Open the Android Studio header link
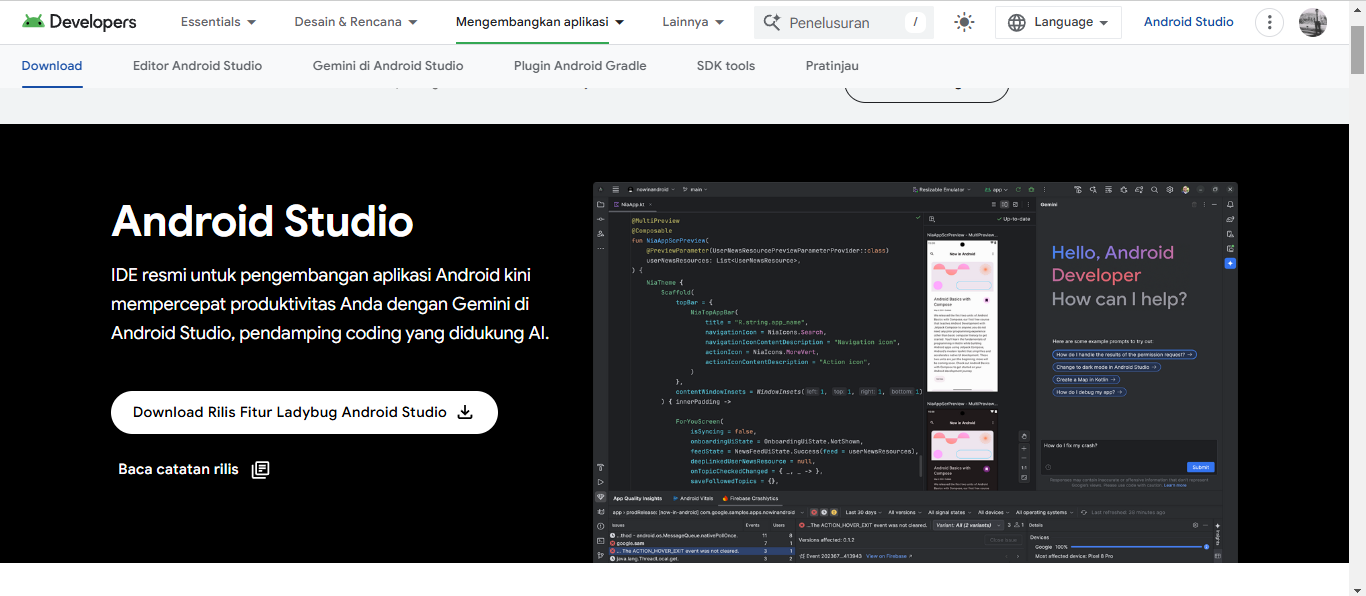This screenshot has width=1366, height=596. pyautogui.click(x=1188, y=22)
